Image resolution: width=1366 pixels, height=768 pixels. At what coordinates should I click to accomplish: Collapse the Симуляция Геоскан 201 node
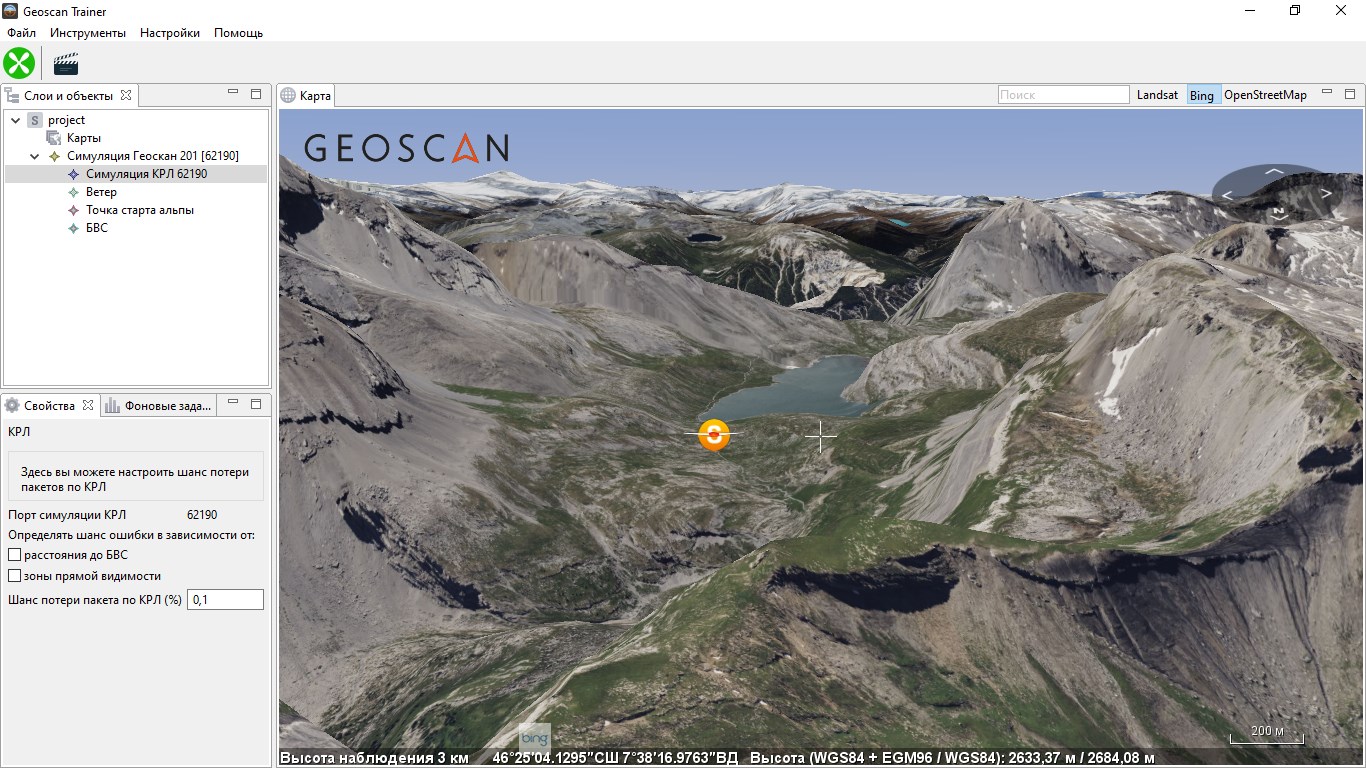pyautogui.click(x=35, y=156)
